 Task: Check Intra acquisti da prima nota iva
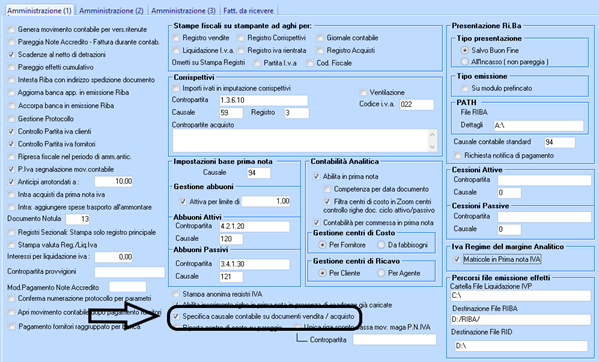point(11,194)
